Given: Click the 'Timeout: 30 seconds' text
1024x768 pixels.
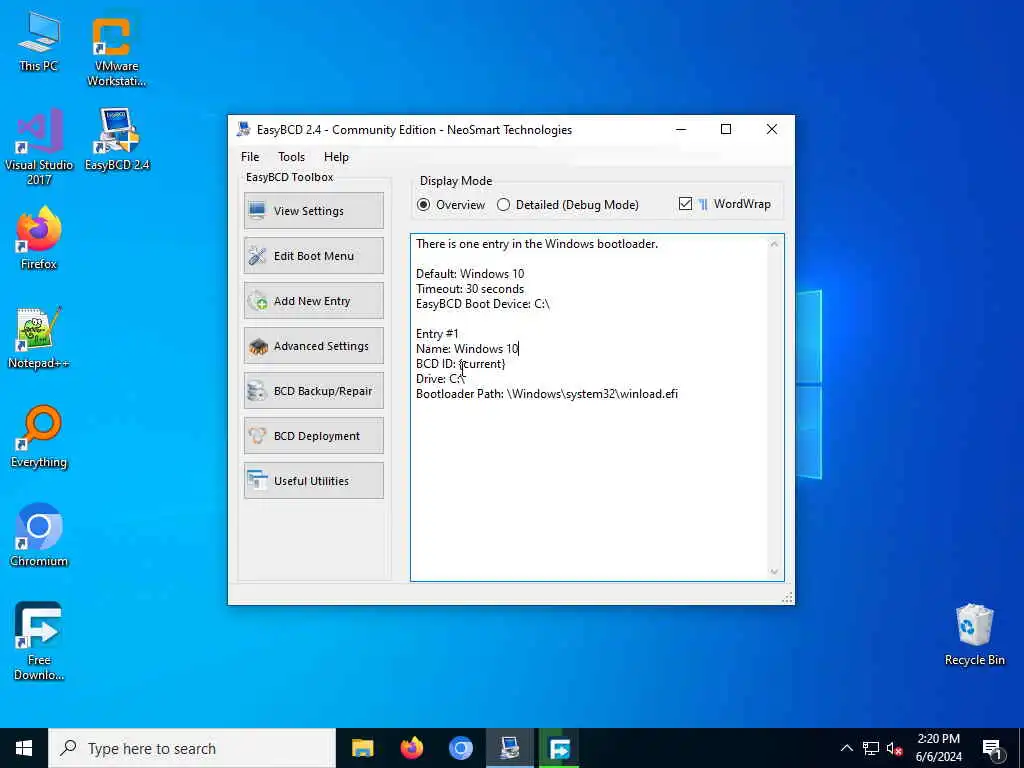Looking at the screenshot, I should pyautogui.click(x=470, y=289).
